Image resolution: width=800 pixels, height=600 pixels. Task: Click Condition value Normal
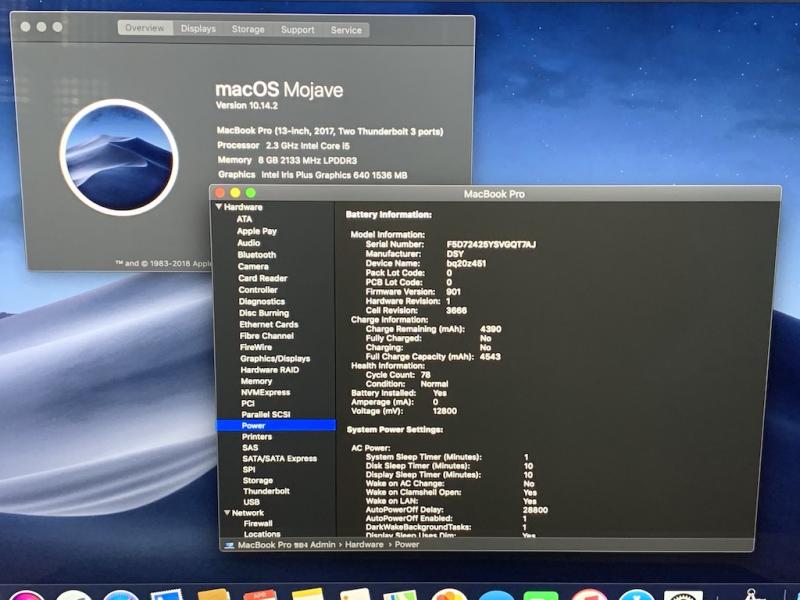pyautogui.click(x=434, y=384)
